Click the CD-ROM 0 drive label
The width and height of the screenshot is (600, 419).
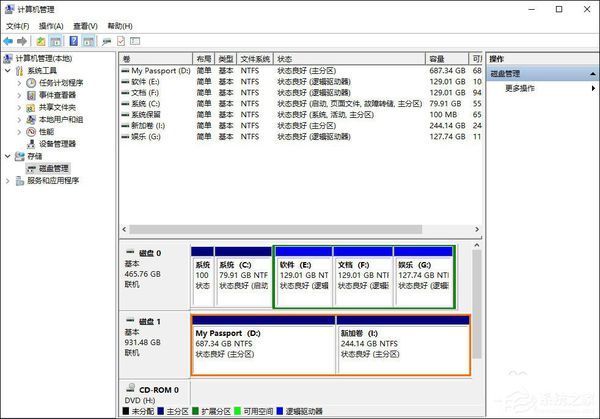[159, 390]
